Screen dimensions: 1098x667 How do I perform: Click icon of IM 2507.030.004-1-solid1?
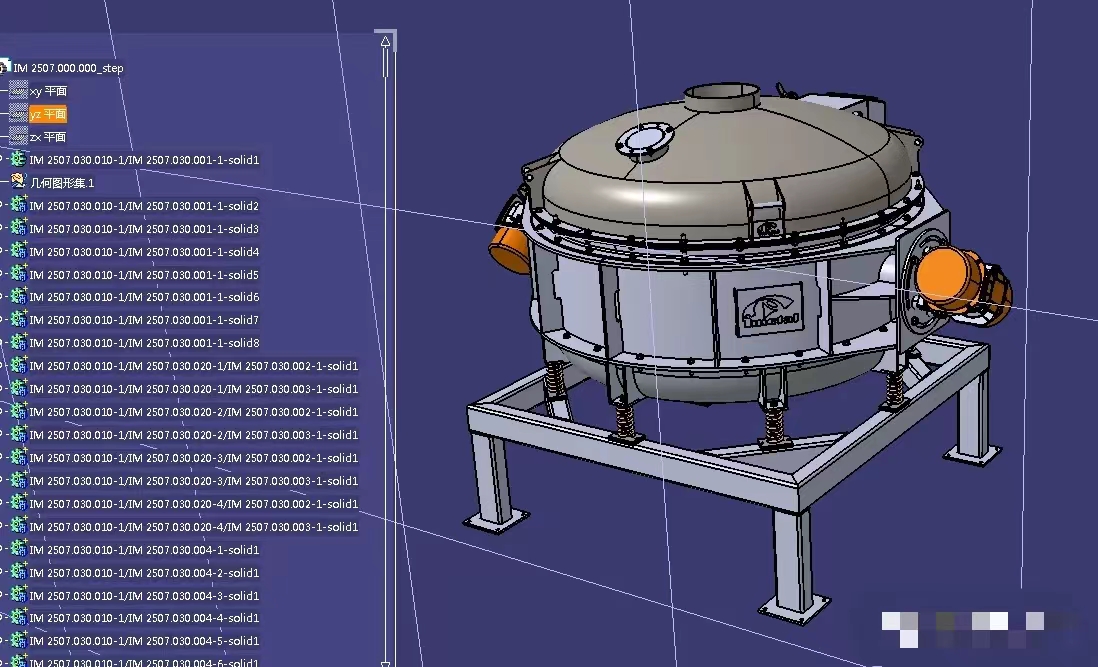18,549
